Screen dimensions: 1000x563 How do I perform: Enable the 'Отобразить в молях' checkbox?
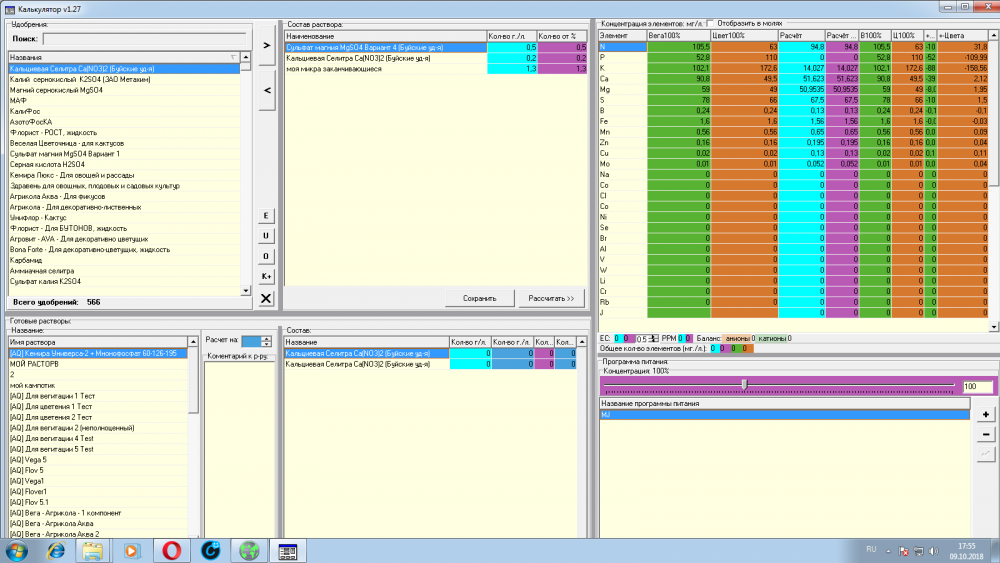(710, 24)
